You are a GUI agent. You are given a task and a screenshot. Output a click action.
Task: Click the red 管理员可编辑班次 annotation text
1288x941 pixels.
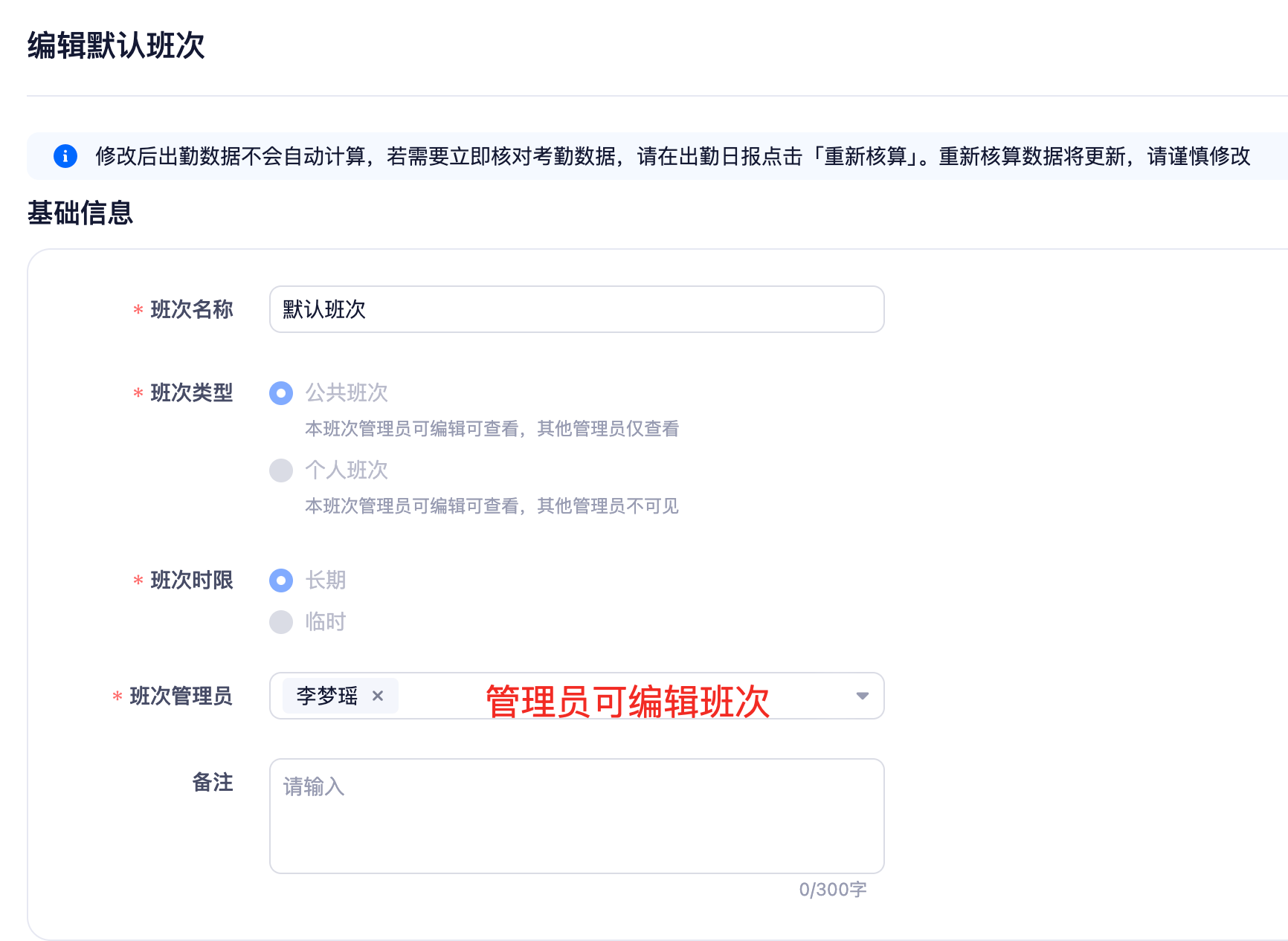click(627, 701)
